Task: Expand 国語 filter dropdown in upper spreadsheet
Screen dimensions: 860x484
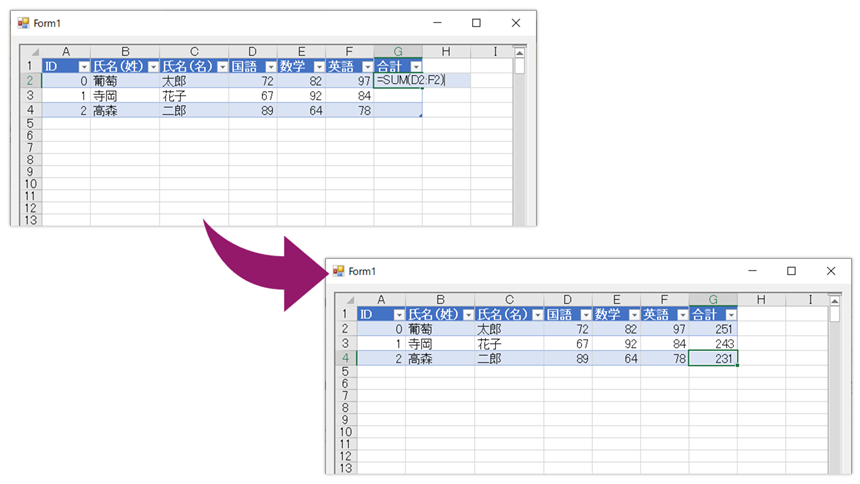Action: tap(267, 67)
